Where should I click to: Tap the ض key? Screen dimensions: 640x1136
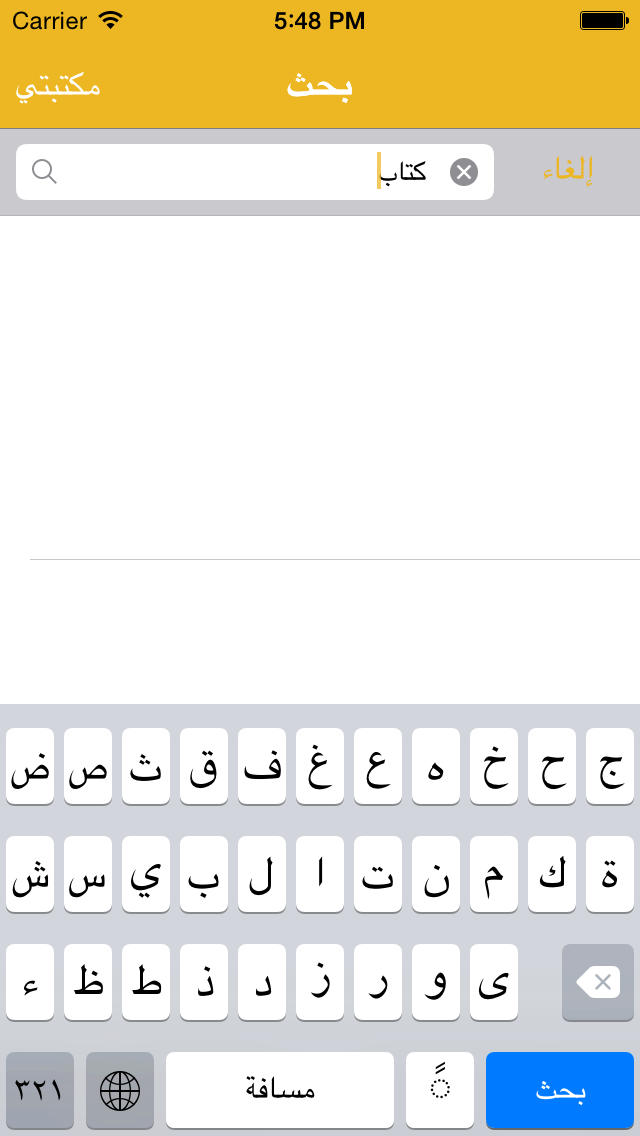30,766
